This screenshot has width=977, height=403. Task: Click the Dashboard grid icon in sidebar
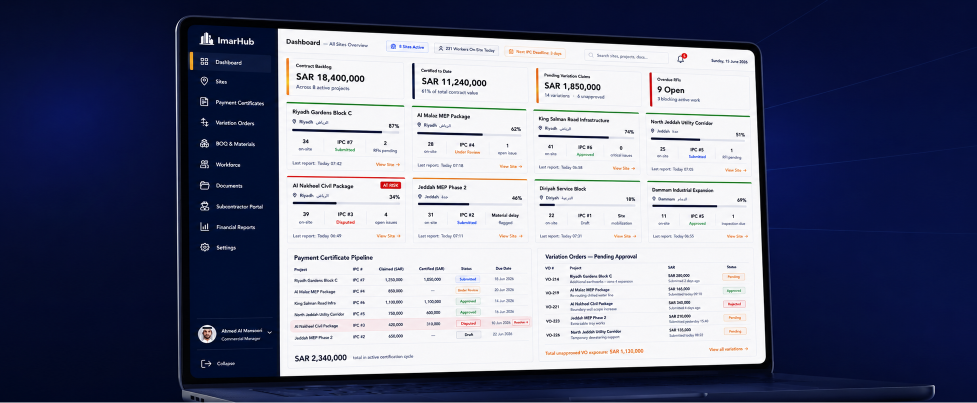click(204, 62)
